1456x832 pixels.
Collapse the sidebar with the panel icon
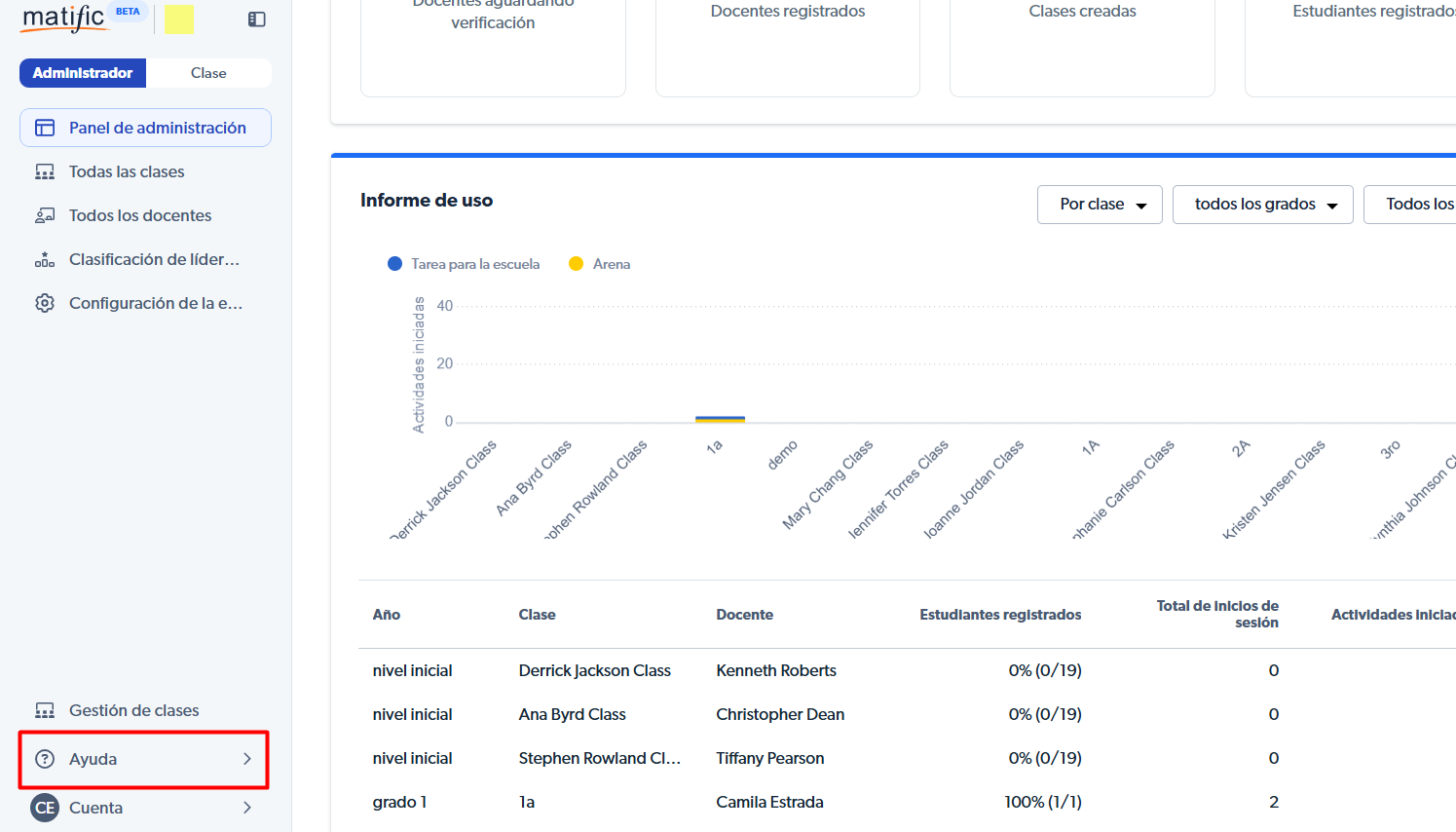pos(257,19)
